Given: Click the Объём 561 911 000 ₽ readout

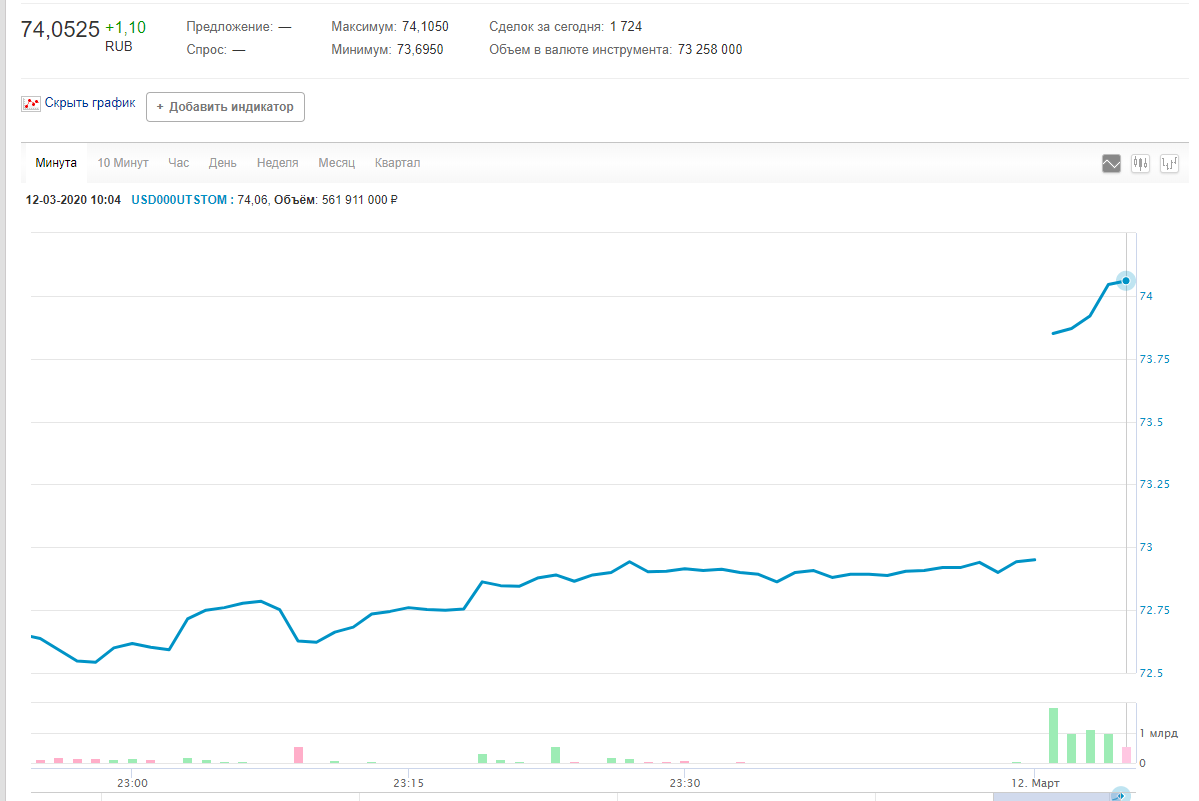Looking at the screenshot, I should 336,199.
